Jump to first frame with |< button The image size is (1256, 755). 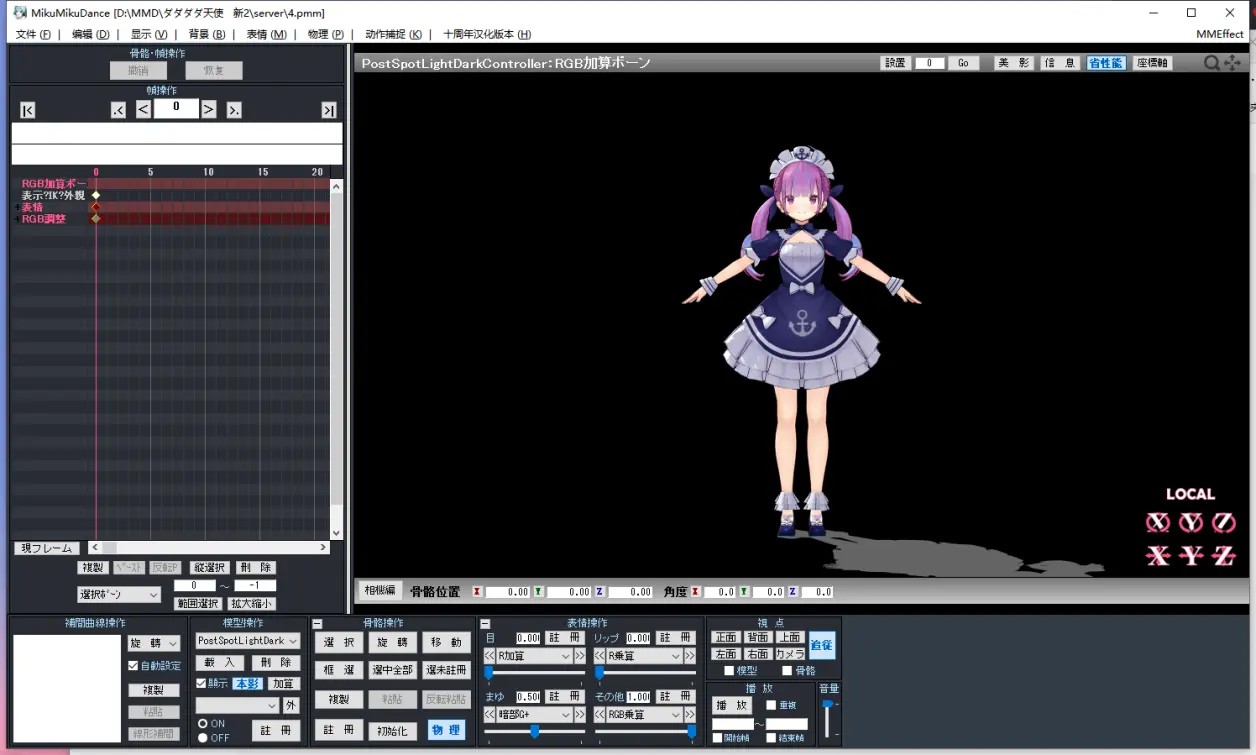(28, 110)
